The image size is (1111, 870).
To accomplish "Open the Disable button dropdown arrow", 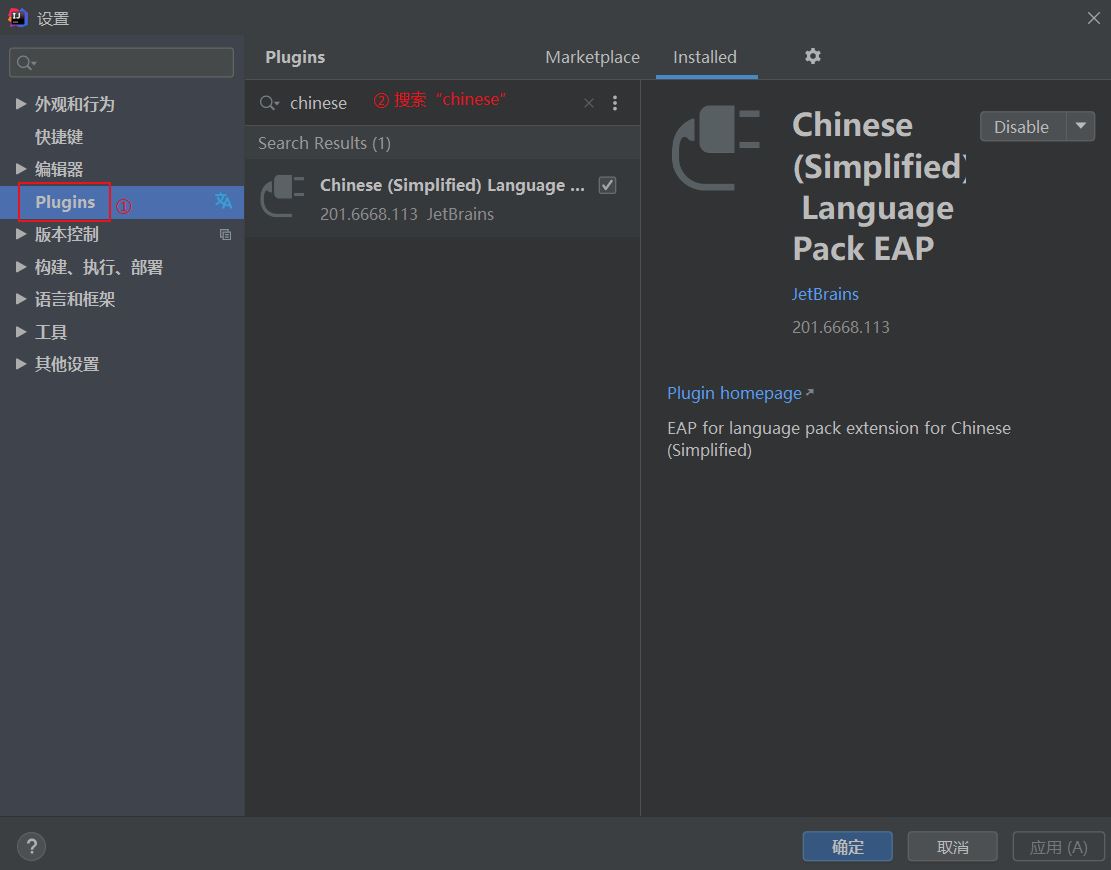I will (x=1081, y=126).
